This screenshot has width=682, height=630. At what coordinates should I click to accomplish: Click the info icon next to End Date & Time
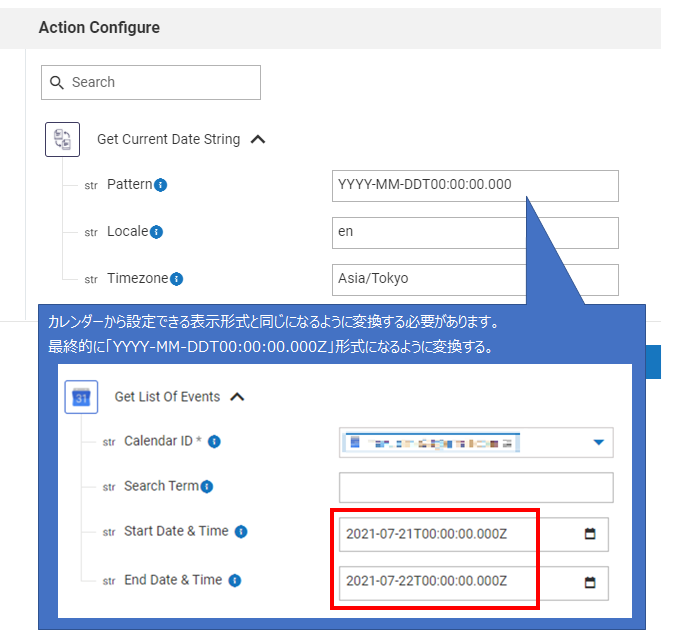[234, 580]
